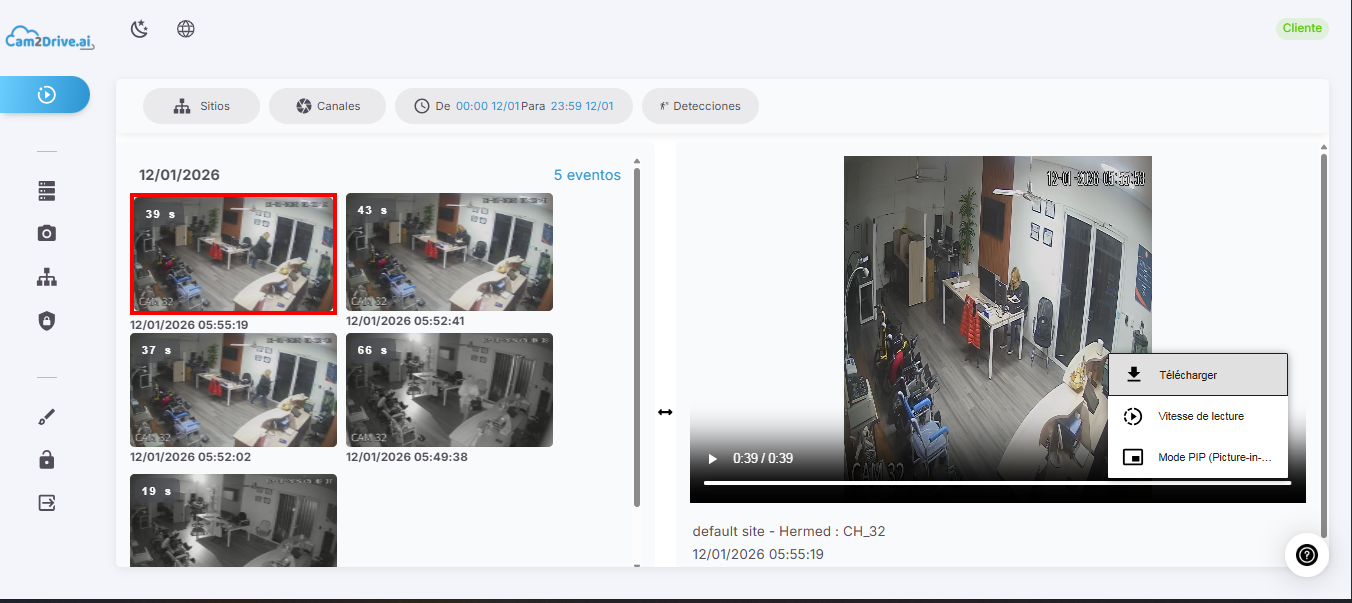Play the video
1352x603 pixels.
point(713,458)
